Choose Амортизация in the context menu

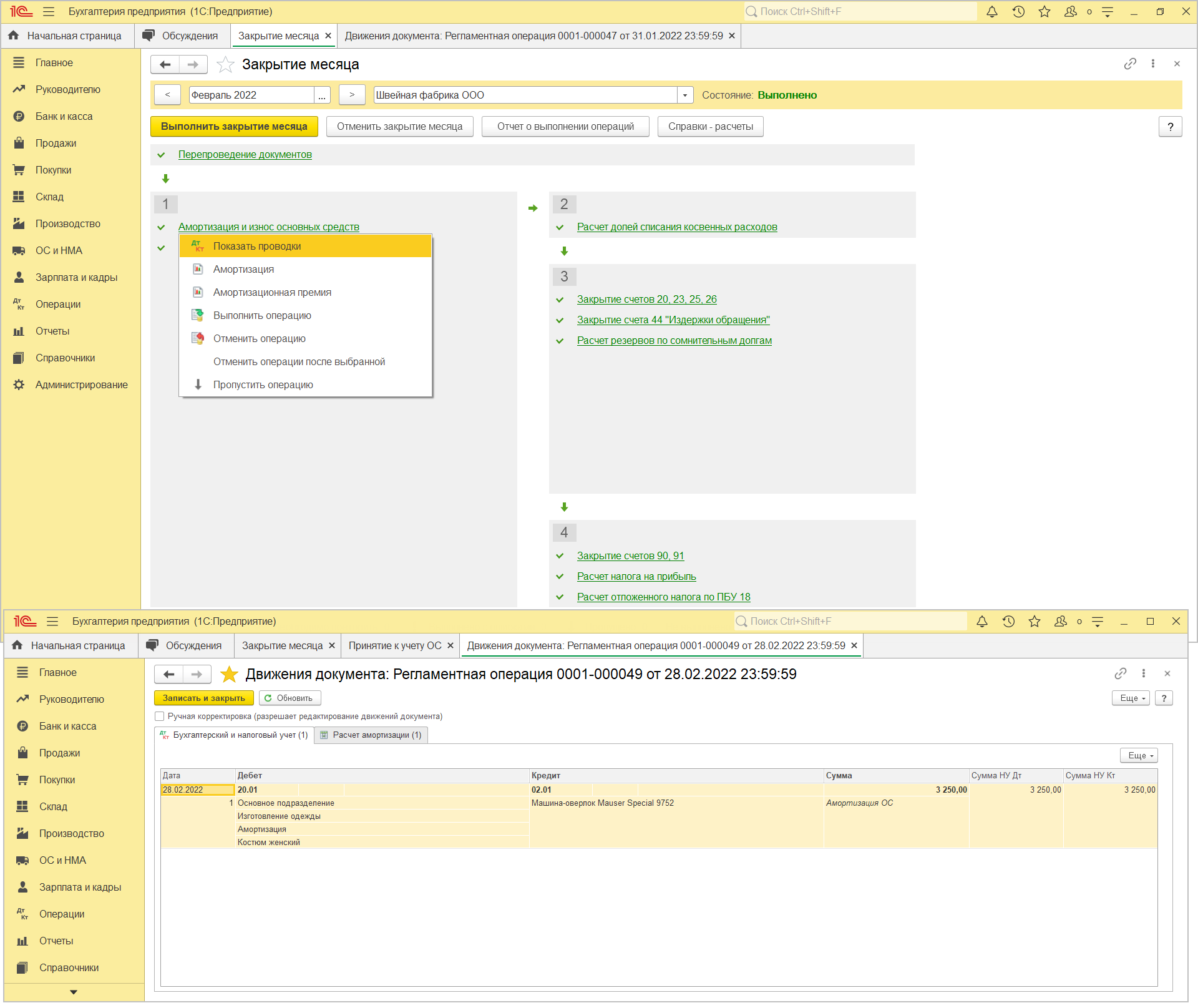[x=305, y=270]
